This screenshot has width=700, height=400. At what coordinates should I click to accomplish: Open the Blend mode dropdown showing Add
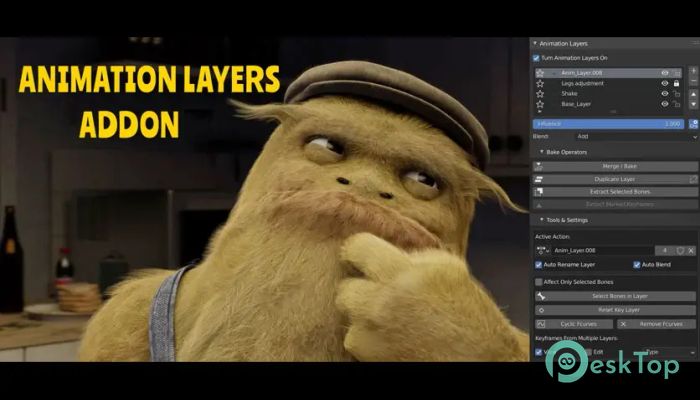[635, 137]
